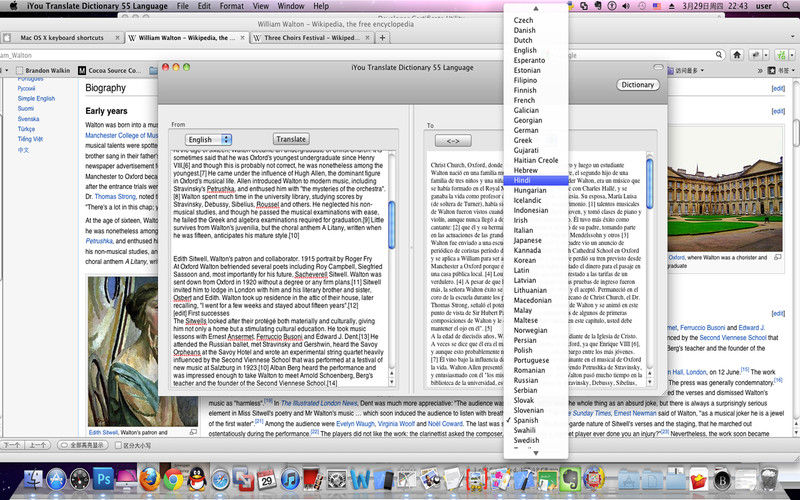
Task: Open Dashboard from the Dock
Action: 80,480
